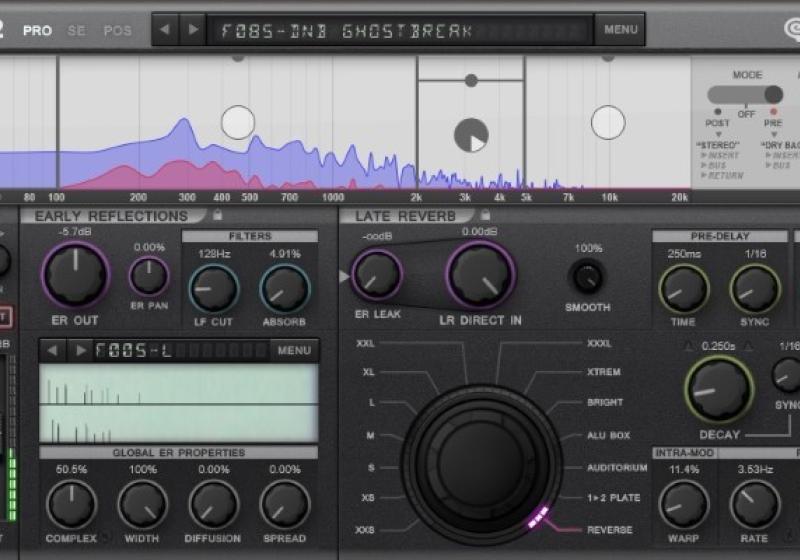Select the AUDITORIUM space type
Image resolution: width=800 pixels, height=560 pixels.
click(617, 467)
